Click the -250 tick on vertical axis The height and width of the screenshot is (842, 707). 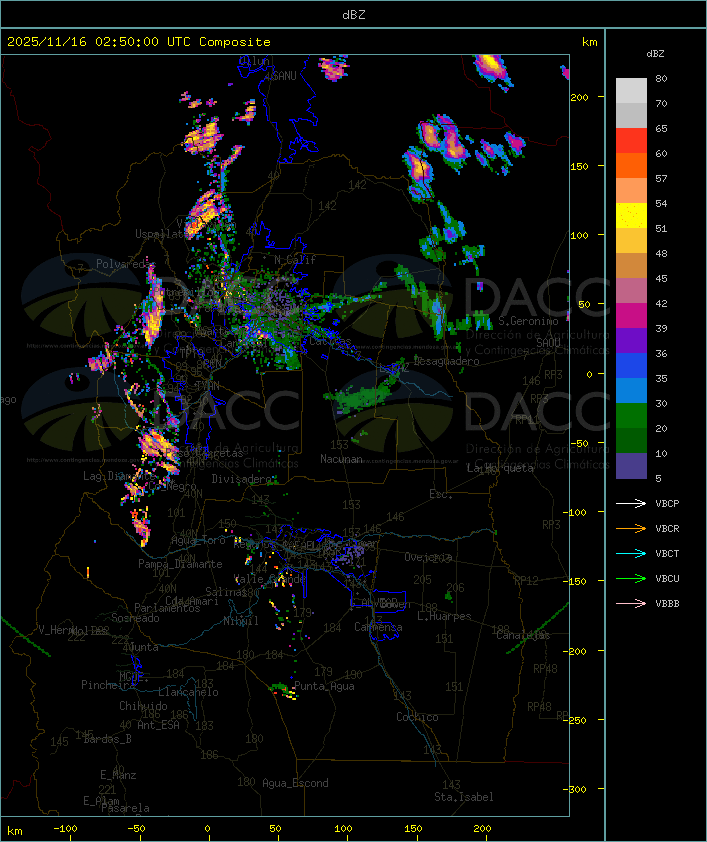[577, 720]
